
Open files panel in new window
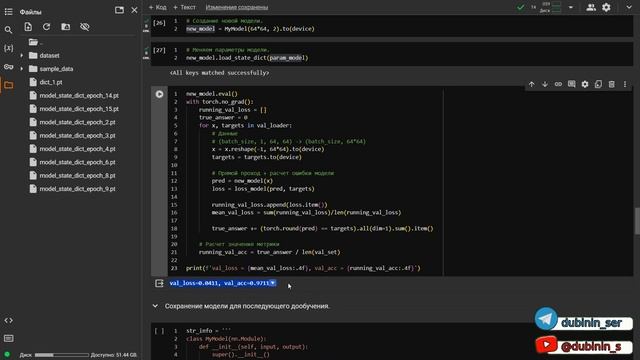click(119, 10)
